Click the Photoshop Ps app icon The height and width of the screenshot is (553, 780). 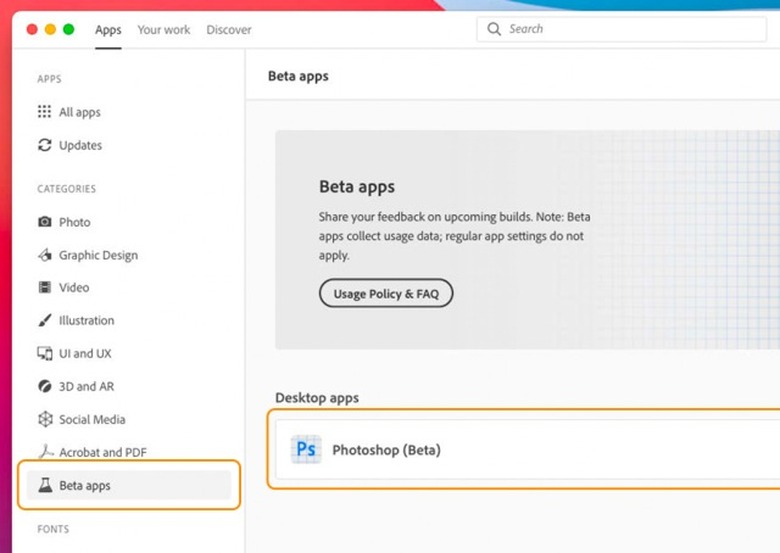305,450
